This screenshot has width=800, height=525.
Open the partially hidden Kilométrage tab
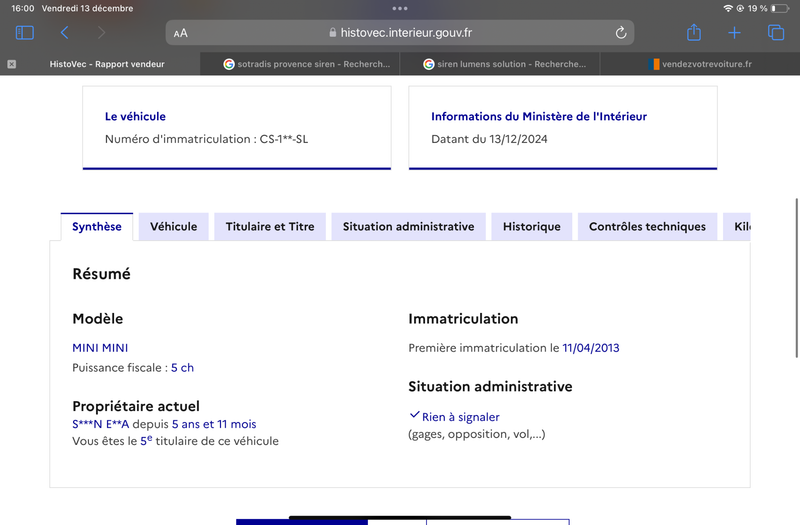[737, 227]
